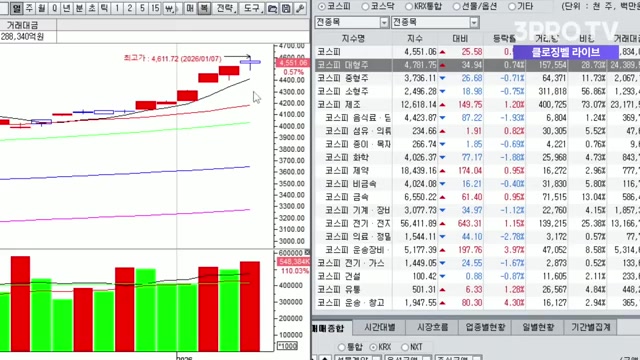Switch chart to monthly (월) period

pyautogui.click(x=42, y=9)
